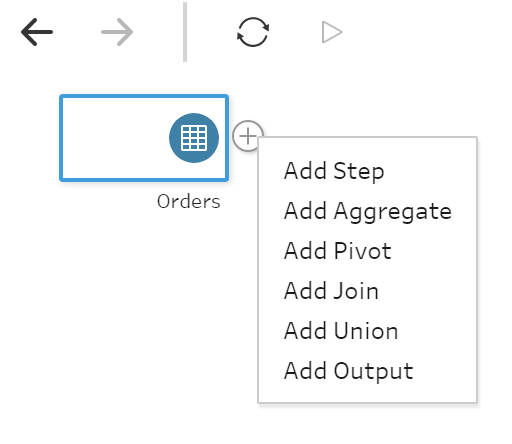512x444 pixels.
Task: Refresh the flow with circular arrows icon
Action: (x=253, y=32)
